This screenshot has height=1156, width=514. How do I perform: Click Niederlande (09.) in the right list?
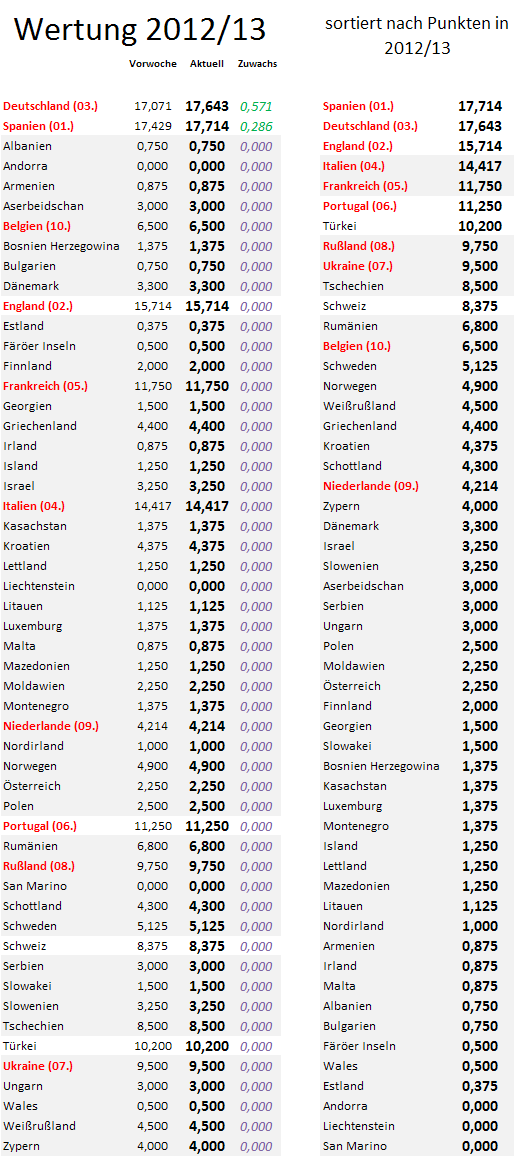tap(371, 486)
